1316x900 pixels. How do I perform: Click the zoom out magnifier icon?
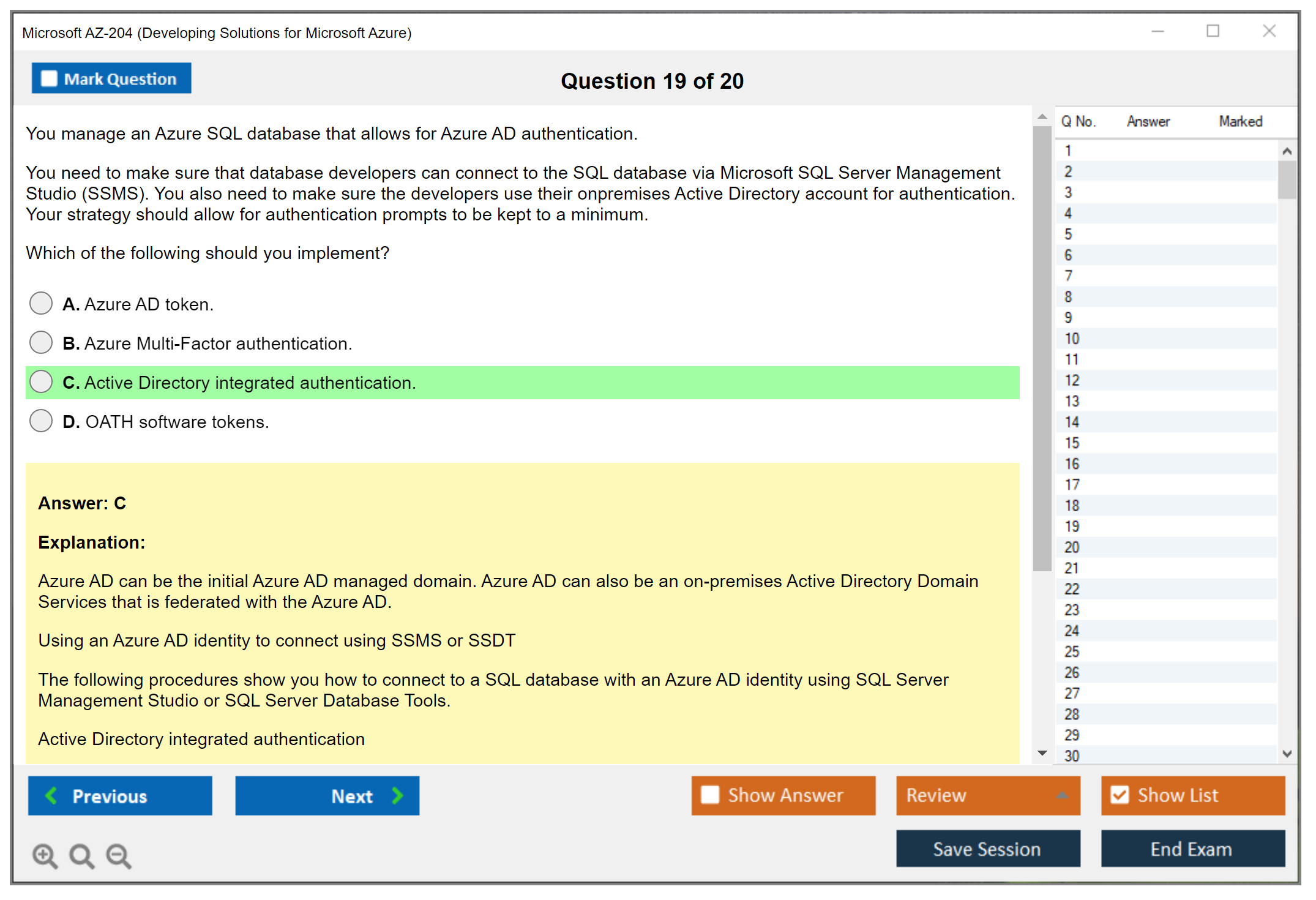pyautogui.click(x=119, y=855)
